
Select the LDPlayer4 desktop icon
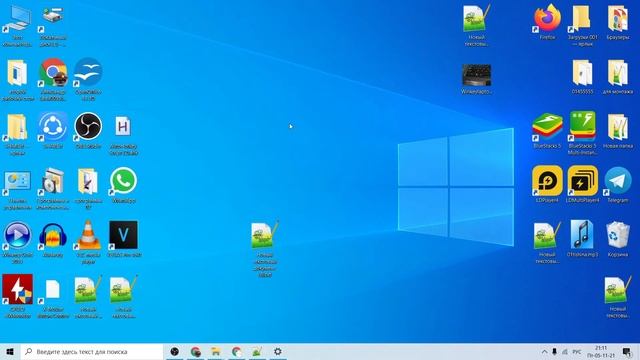(x=547, y=181)
